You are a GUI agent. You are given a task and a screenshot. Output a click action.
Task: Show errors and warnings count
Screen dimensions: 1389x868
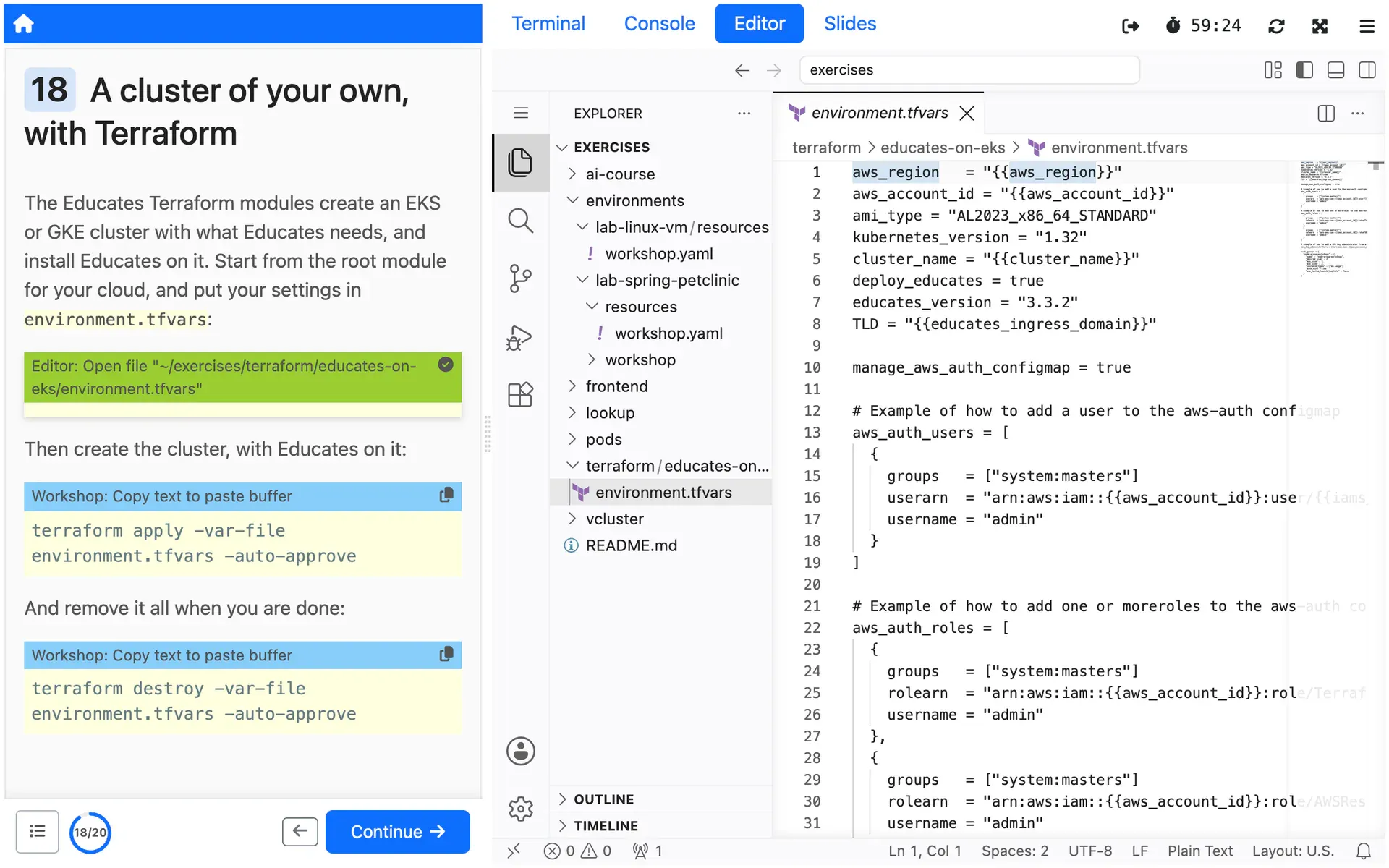(577, 851)
